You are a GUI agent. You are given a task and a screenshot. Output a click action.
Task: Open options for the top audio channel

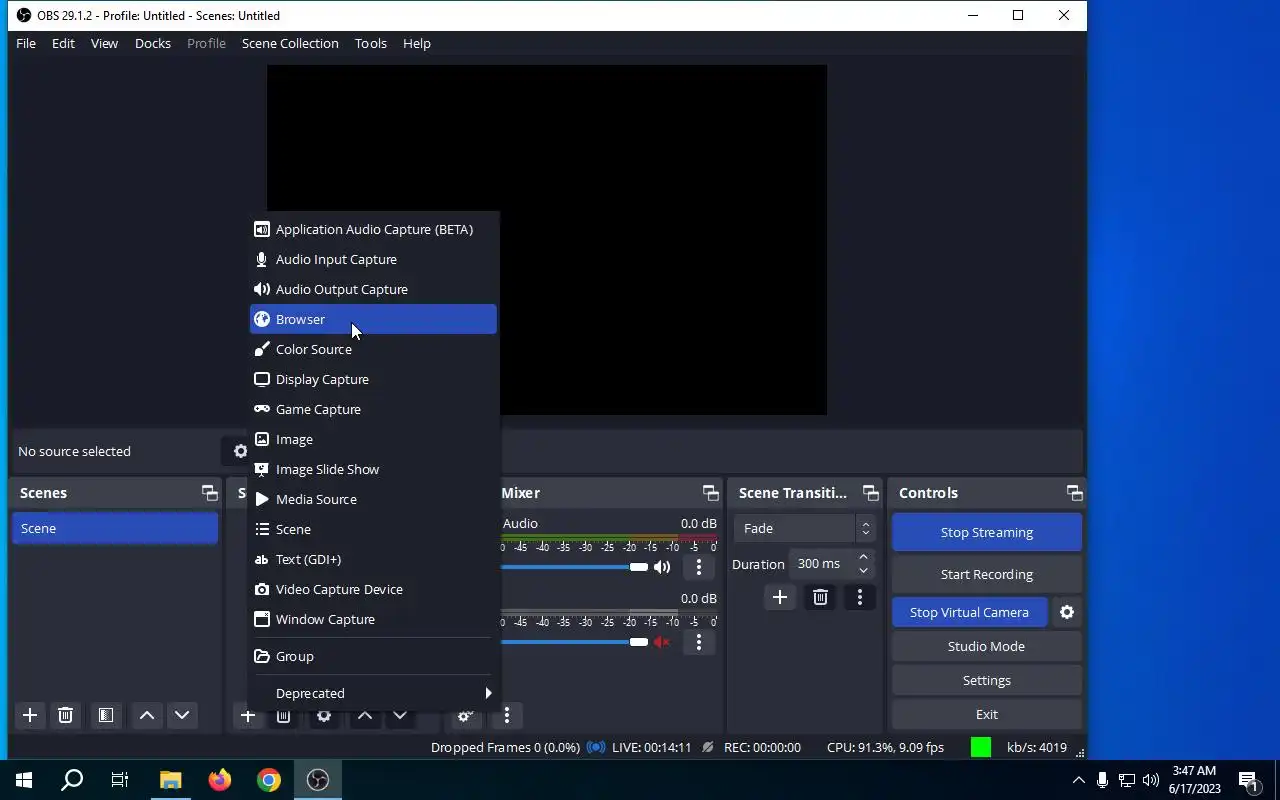pyautogui.click(x=699, y=567)
